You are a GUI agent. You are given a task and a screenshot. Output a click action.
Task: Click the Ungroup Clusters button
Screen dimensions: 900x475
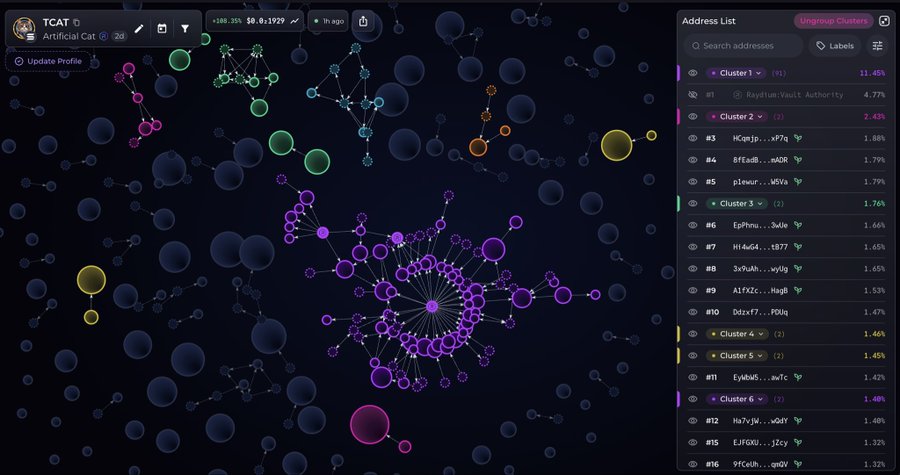[x=833, y=21]
